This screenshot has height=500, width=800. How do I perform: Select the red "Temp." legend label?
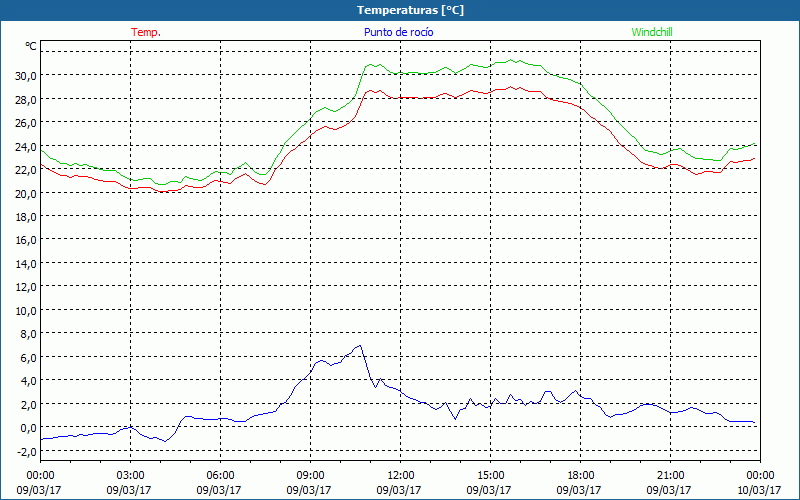point(146,32)
